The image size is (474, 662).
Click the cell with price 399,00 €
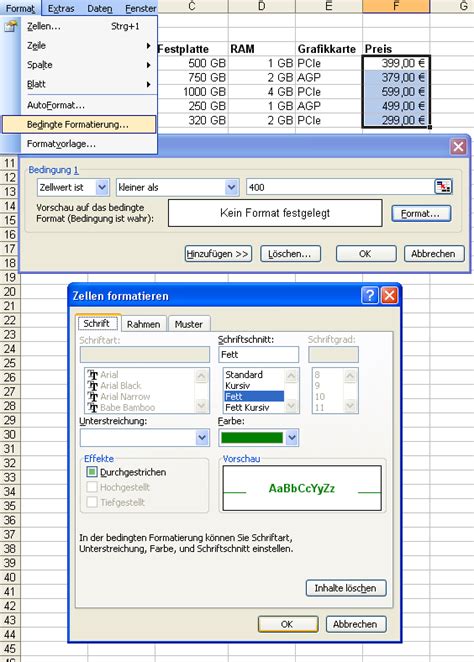pos(396,63)
